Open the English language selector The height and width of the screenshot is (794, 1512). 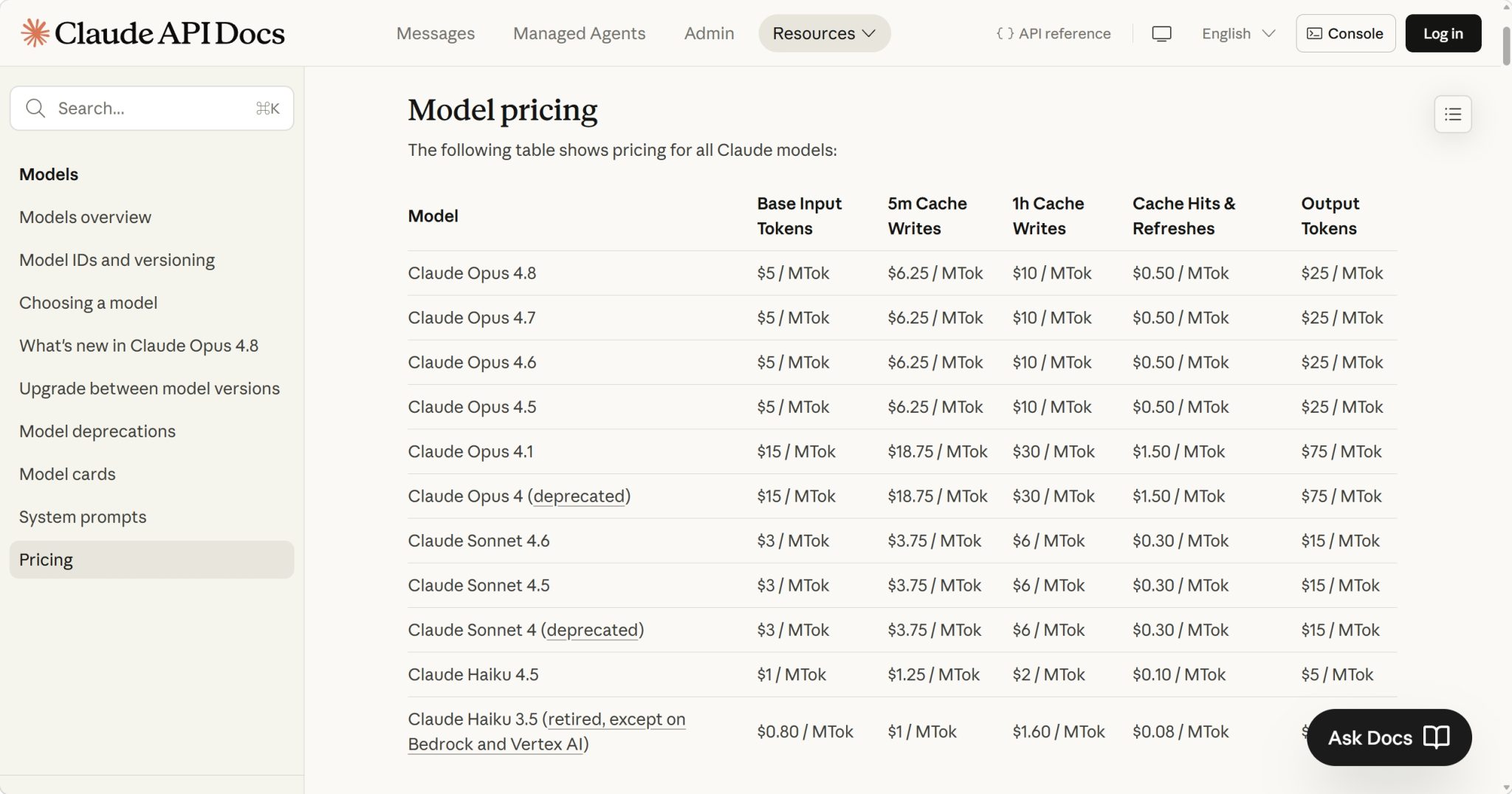click(1238, 33)
